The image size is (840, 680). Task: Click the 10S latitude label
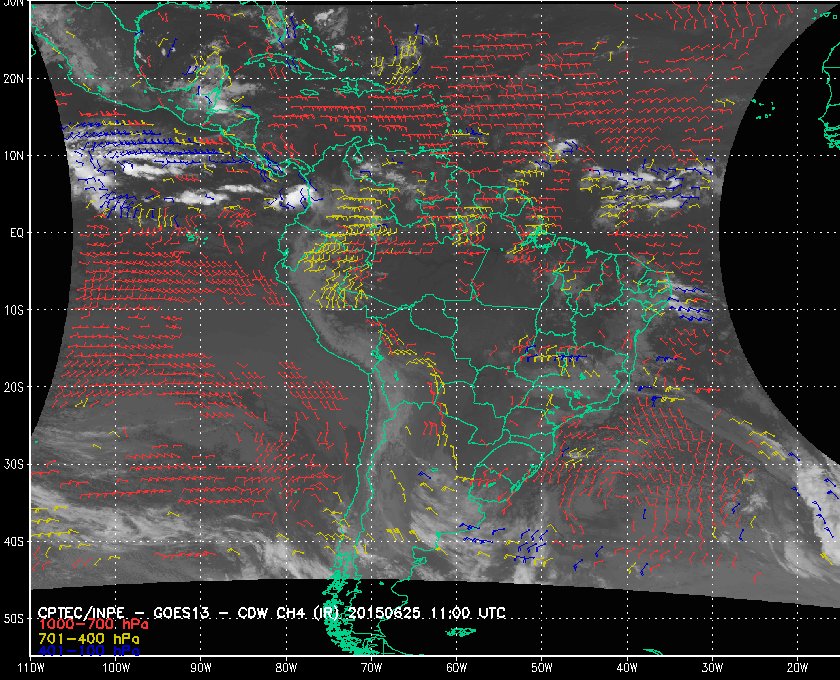13,310
